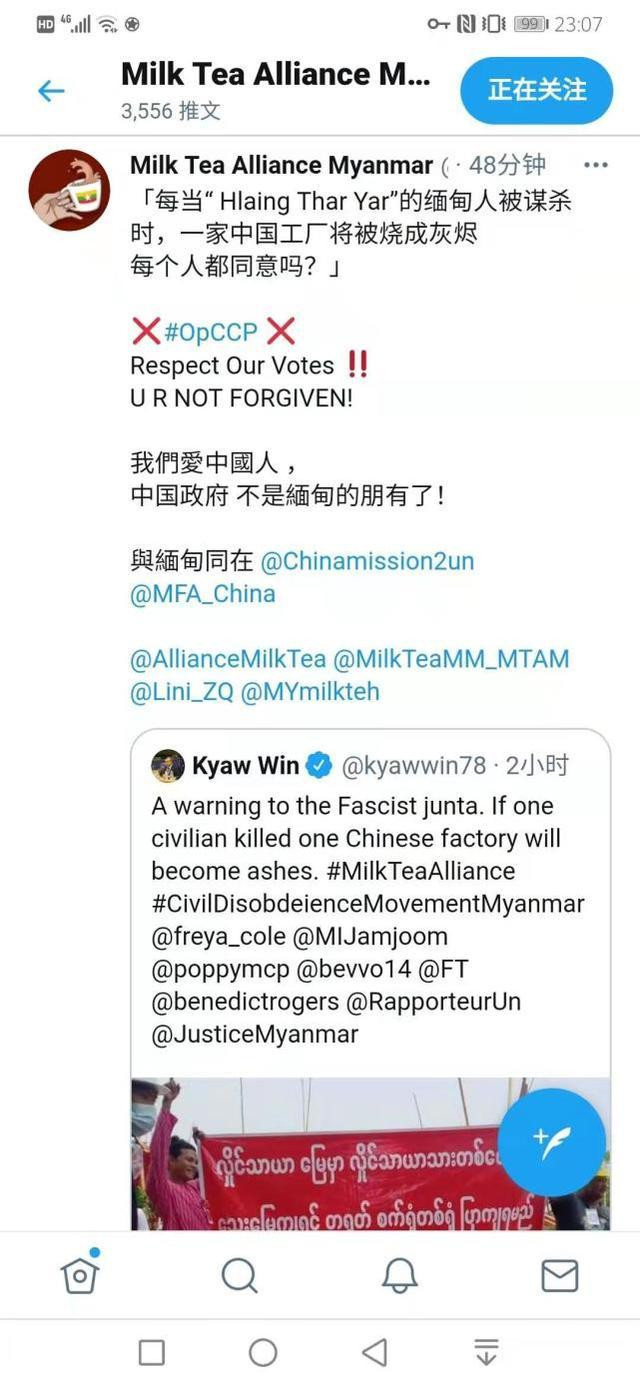Go back with the blue arrow icon
This screenshot has height=1387, width=640.
coord(51,91)
